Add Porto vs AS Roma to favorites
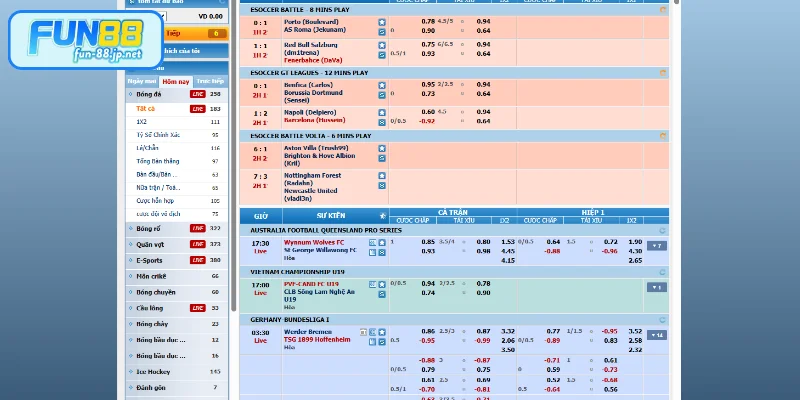 click(x=381, y=21)
